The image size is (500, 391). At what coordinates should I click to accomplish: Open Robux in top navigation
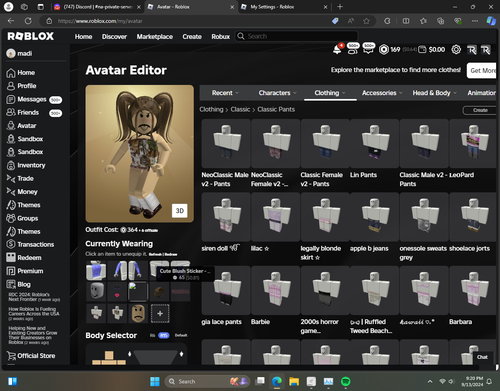221,36
